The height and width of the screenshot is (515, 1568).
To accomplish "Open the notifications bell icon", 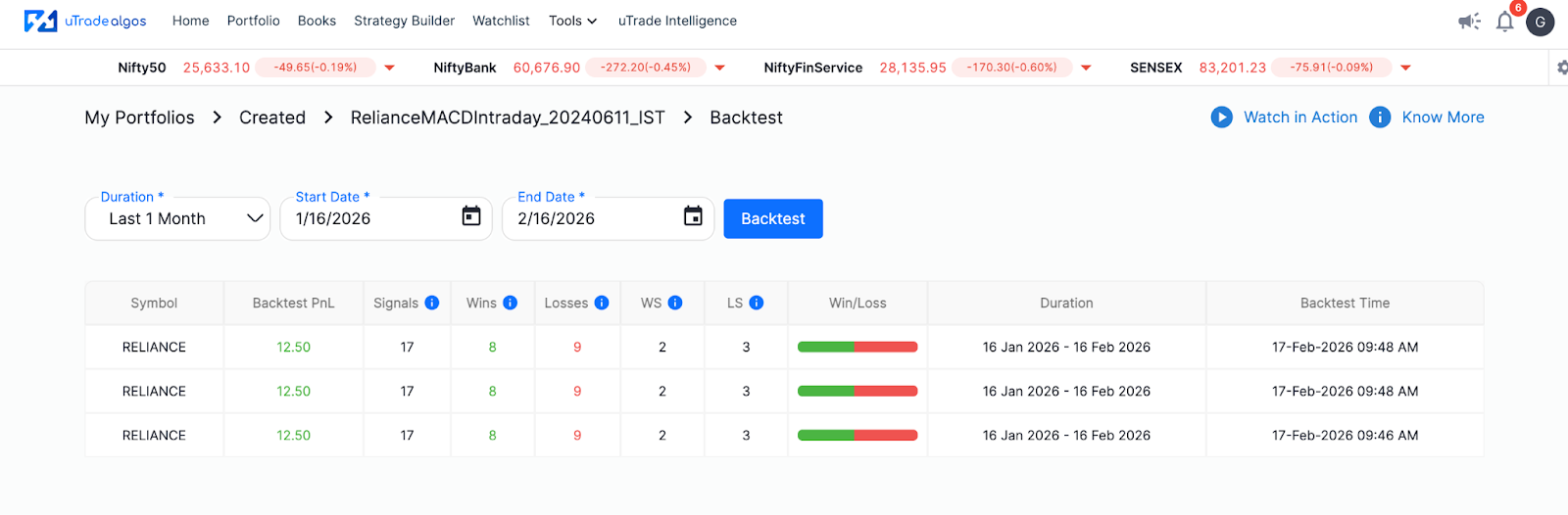I will [x=1505, y=21].
